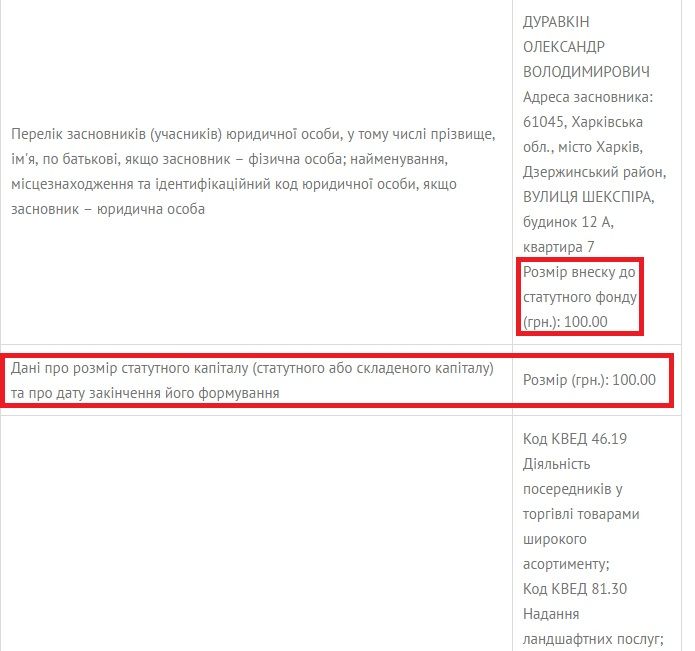Click 'Діяльність посередників у торгівлі' description
This screenshot has width=695, height=651.
coord(581,489)
